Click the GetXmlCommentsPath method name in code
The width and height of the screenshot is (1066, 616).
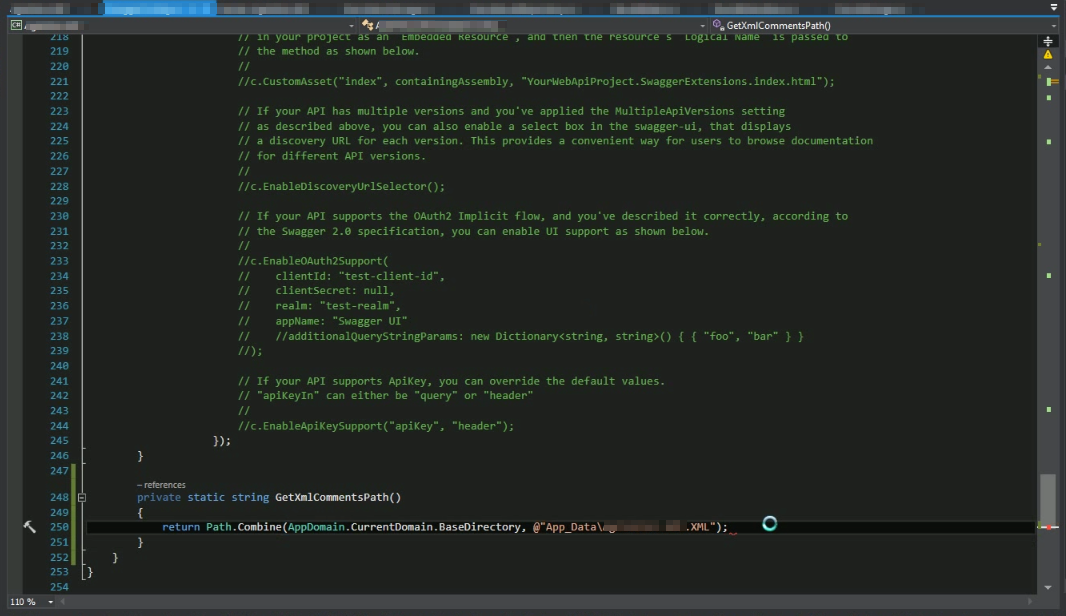332,498
